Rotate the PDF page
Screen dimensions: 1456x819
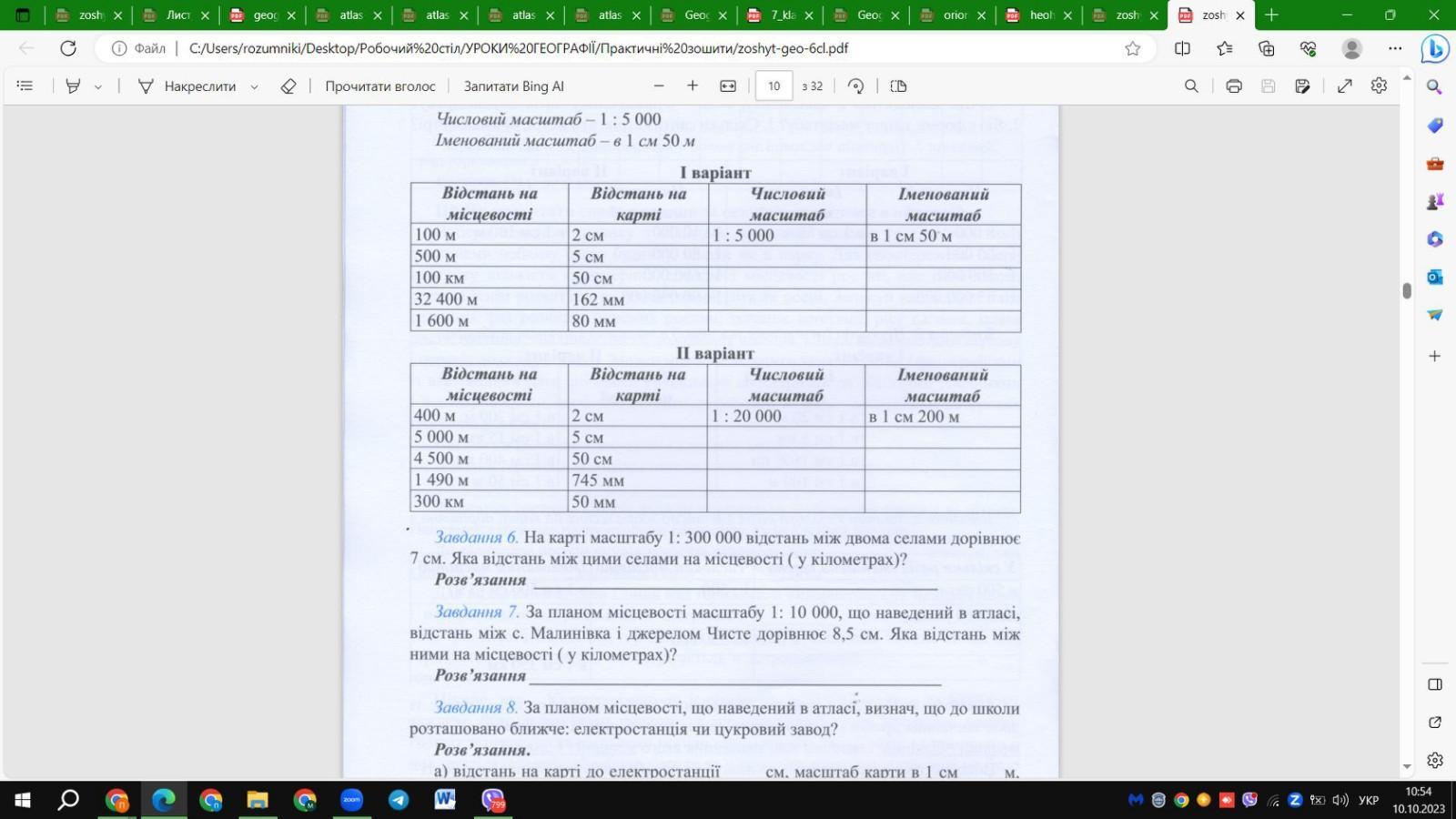(x=856, y=86)
